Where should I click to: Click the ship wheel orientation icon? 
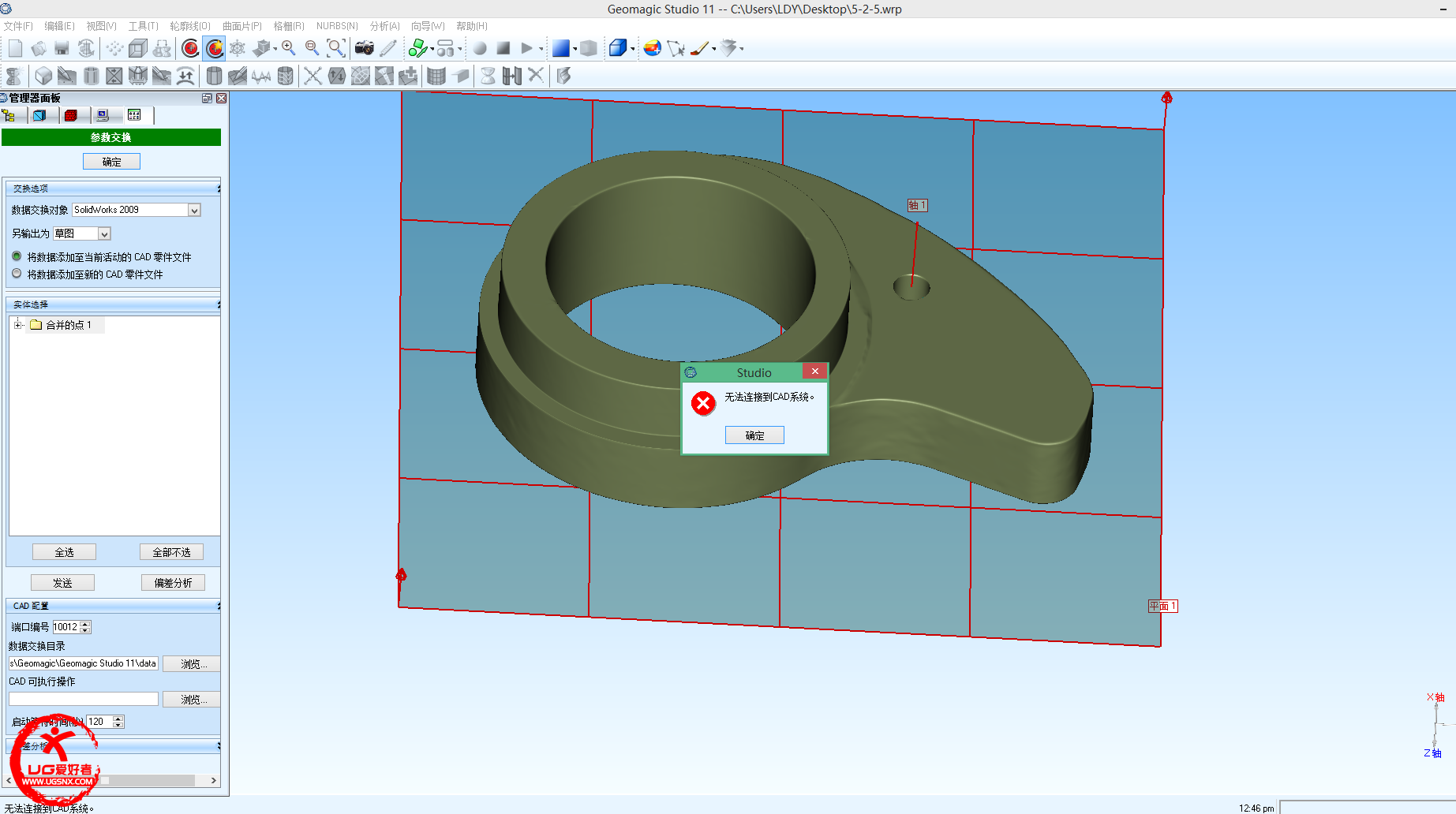238,48
